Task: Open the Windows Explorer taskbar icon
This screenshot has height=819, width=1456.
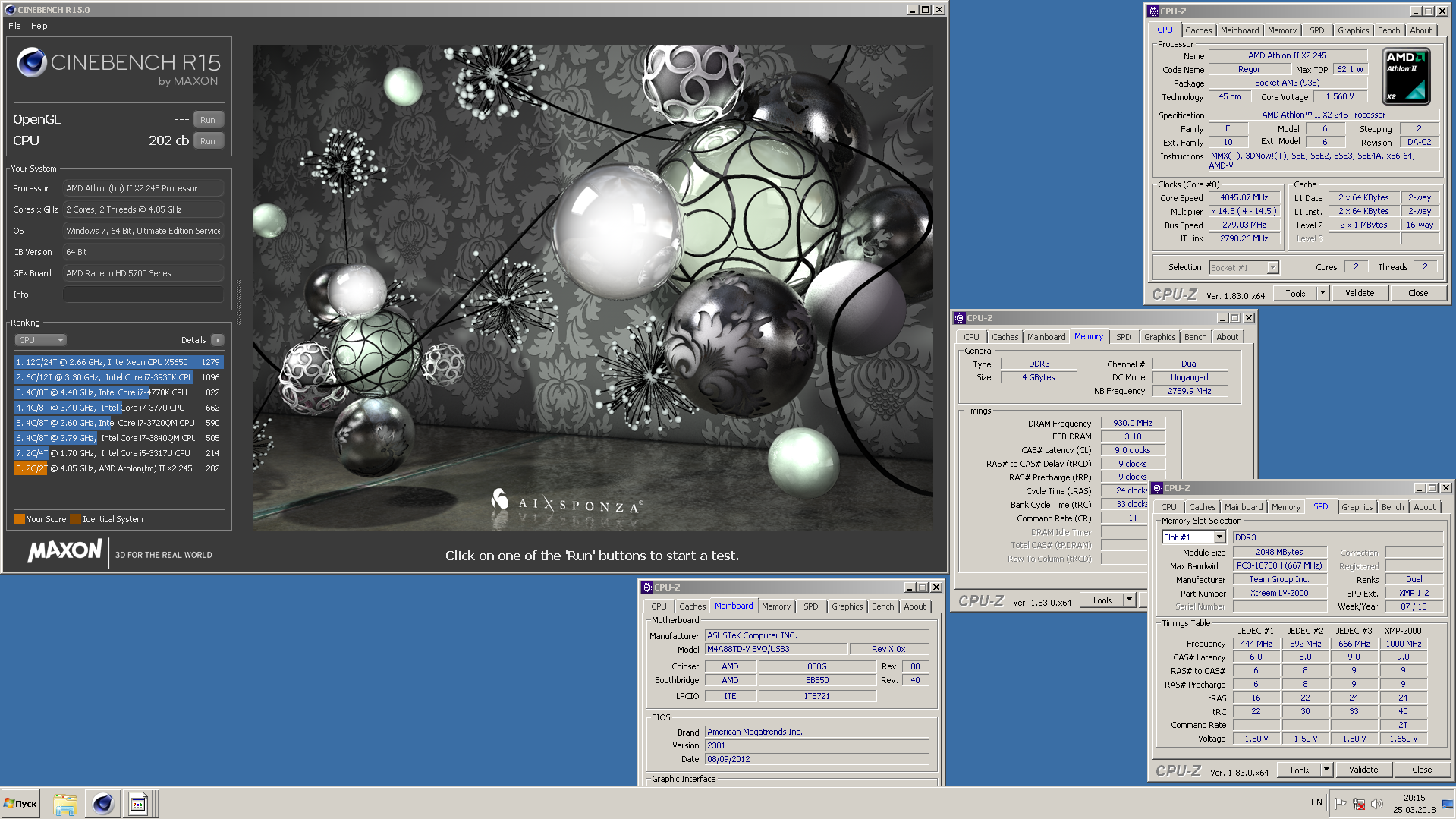Action: 64,803
